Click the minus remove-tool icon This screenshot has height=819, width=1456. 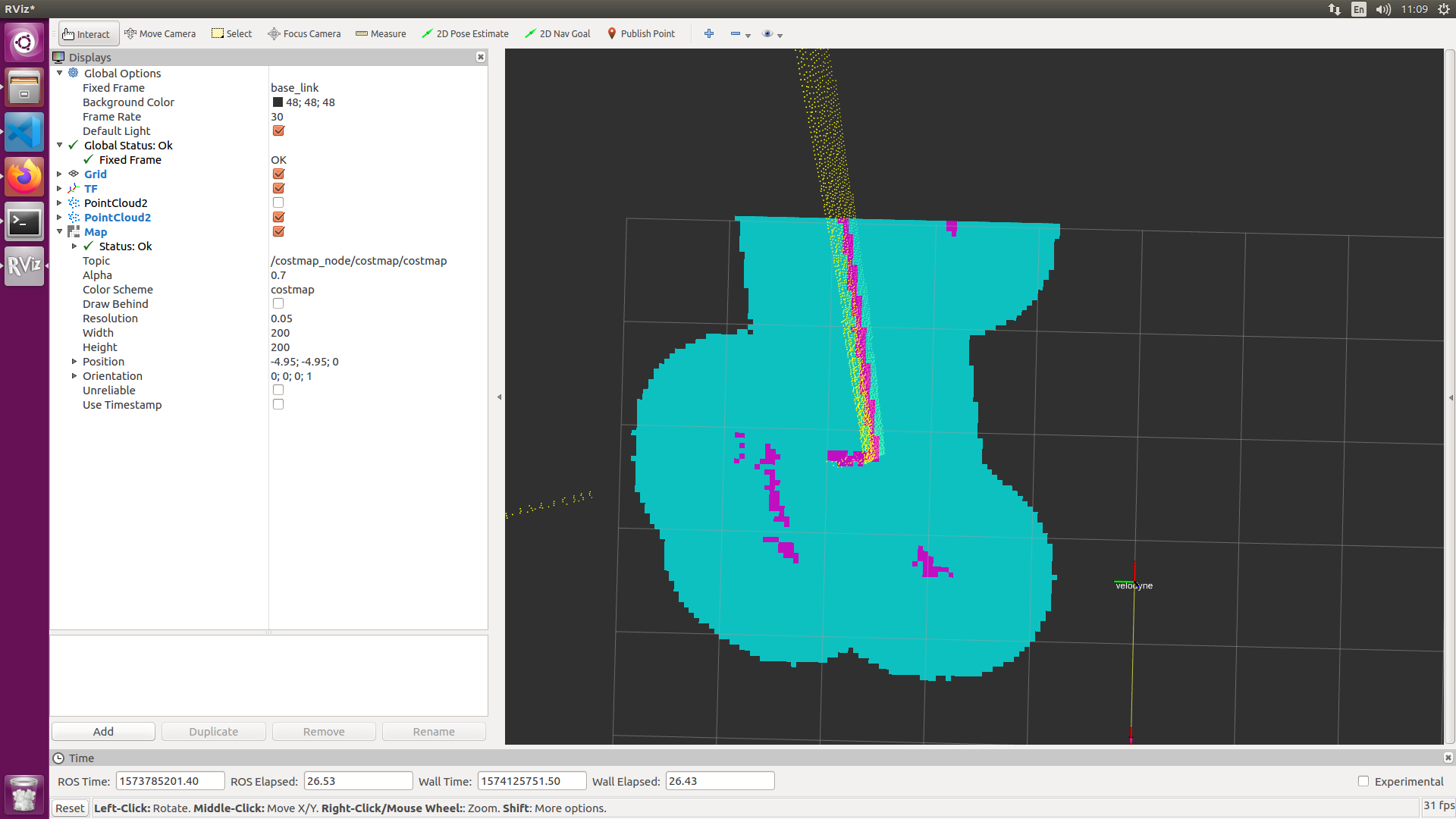[736, 34]
